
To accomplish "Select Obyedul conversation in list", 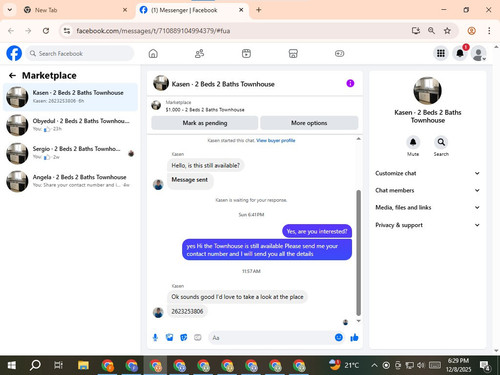I will (70, 125).
